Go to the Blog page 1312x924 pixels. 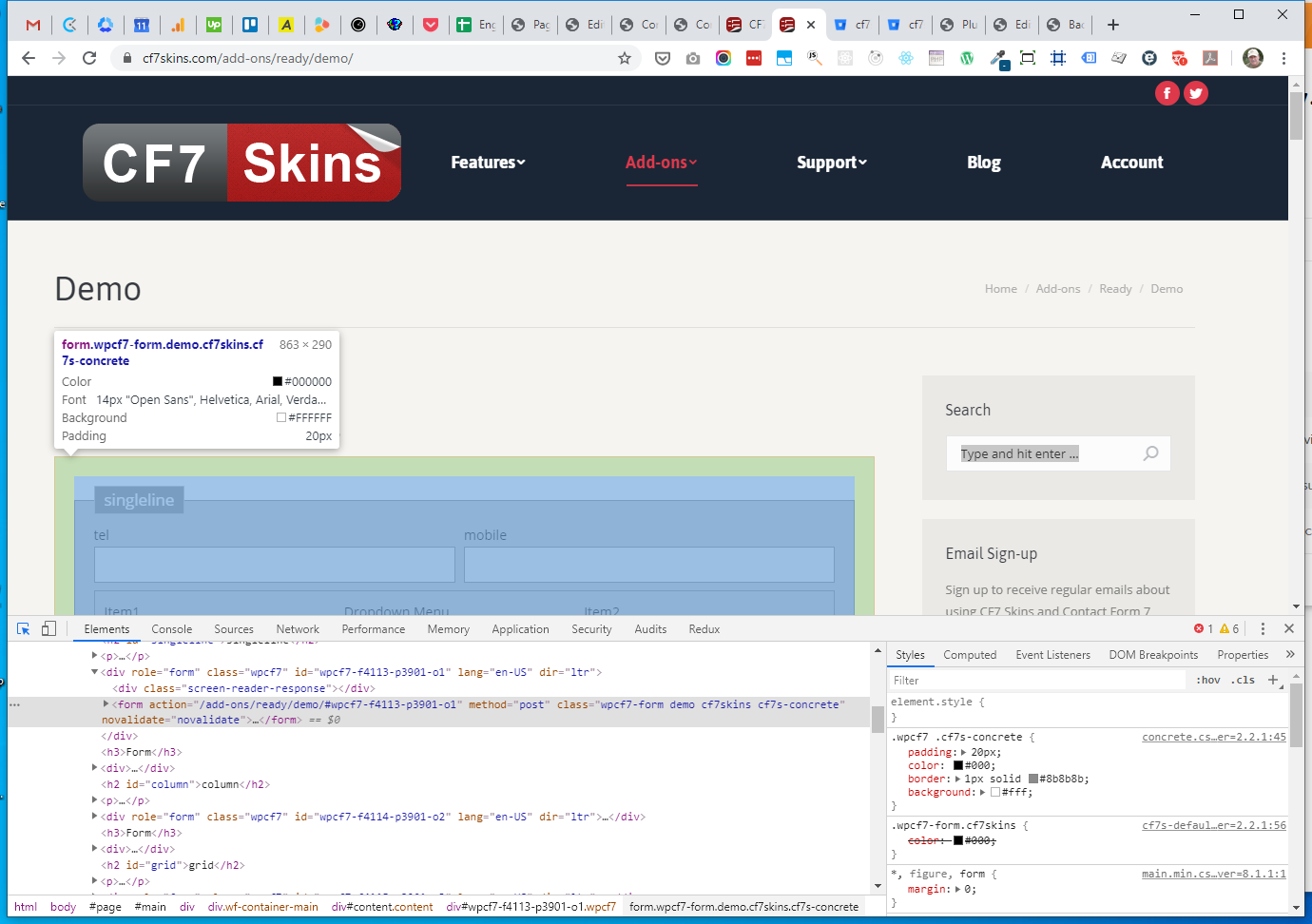[x=983, y=163]
